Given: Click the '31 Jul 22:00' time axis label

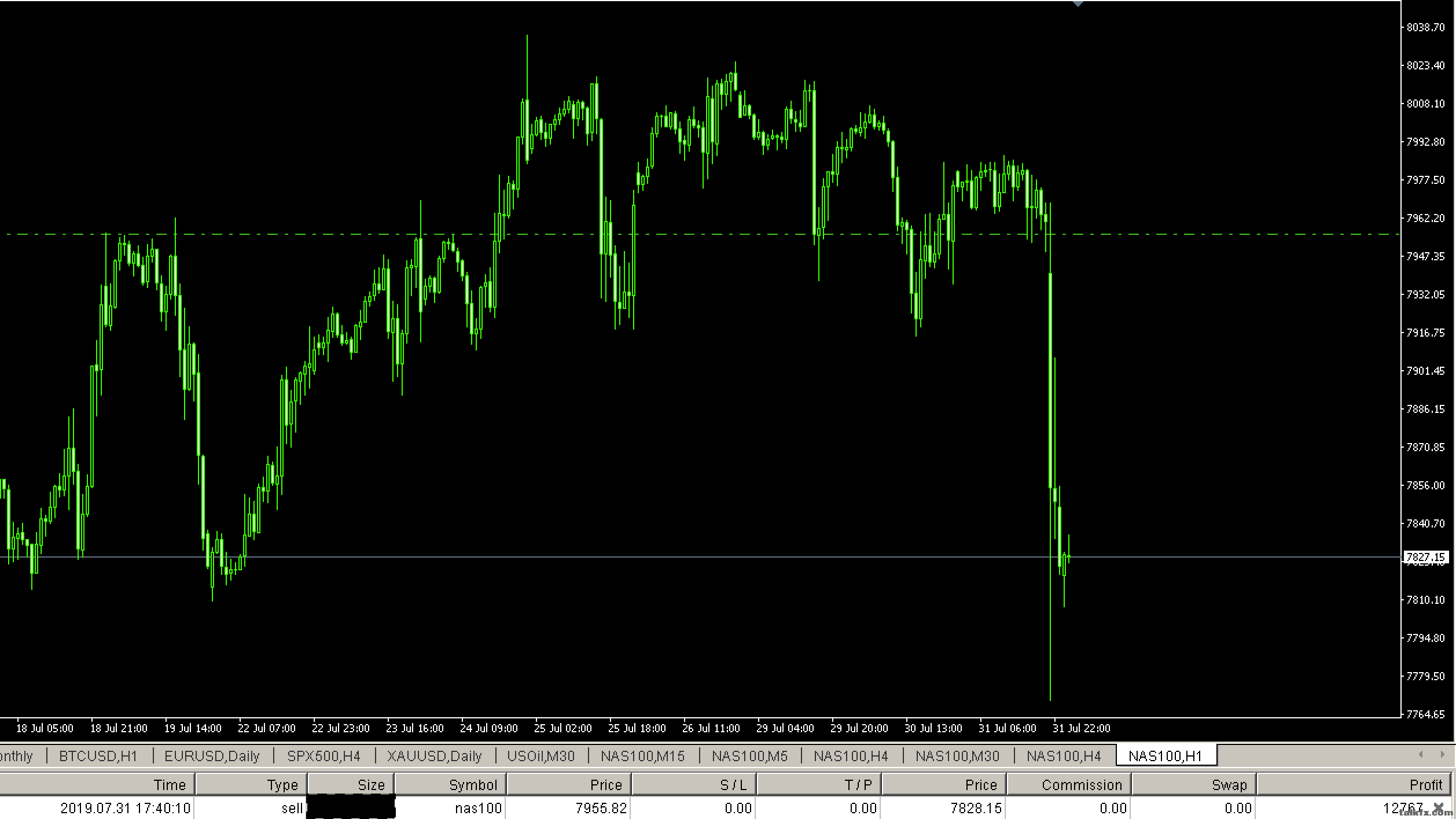Looking at the screenshot, I should point(1082,728).
